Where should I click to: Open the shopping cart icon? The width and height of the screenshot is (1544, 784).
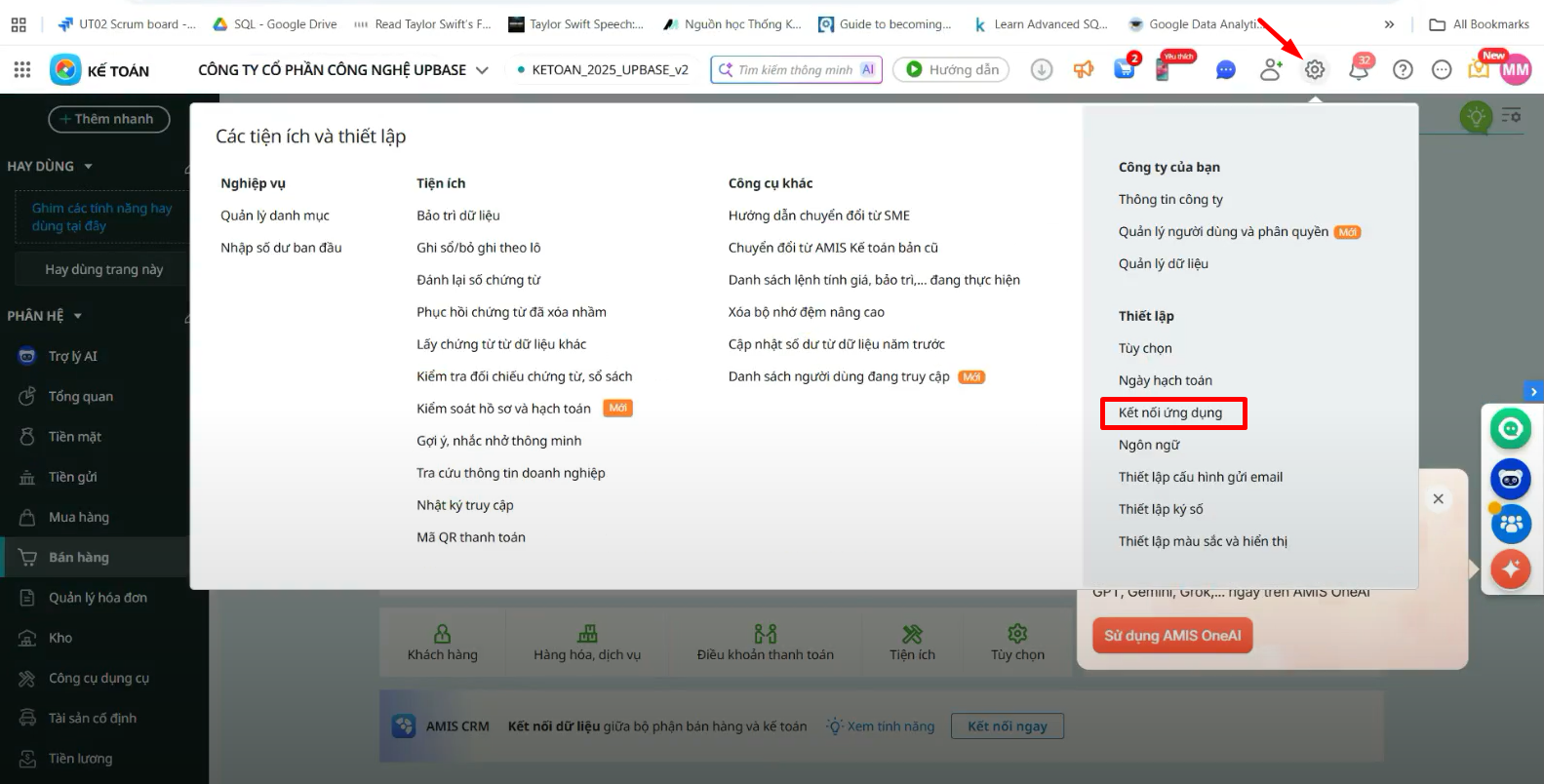click(x=1125, y=69)
